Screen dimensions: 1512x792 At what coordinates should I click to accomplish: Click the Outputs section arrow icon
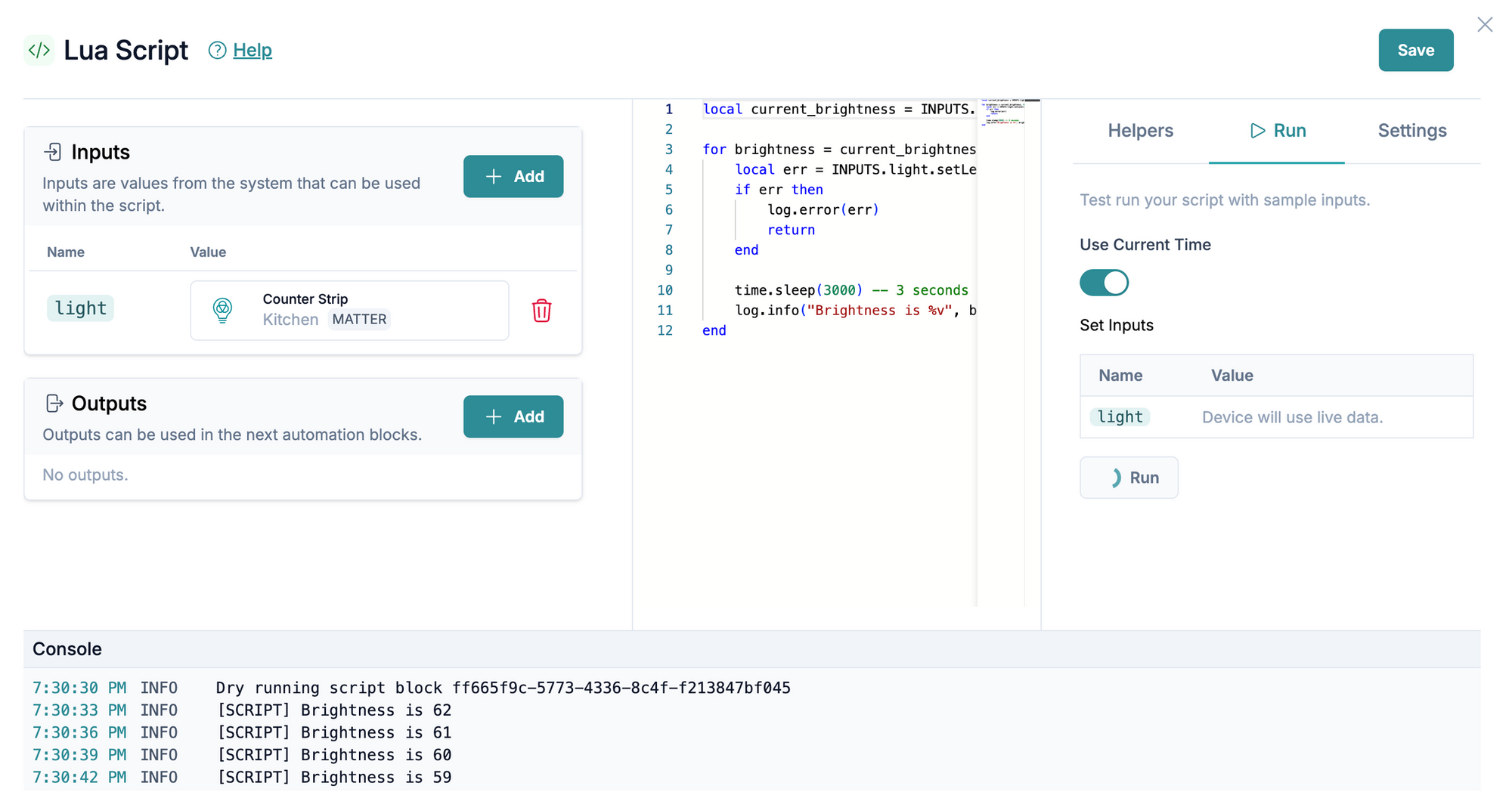54,404
